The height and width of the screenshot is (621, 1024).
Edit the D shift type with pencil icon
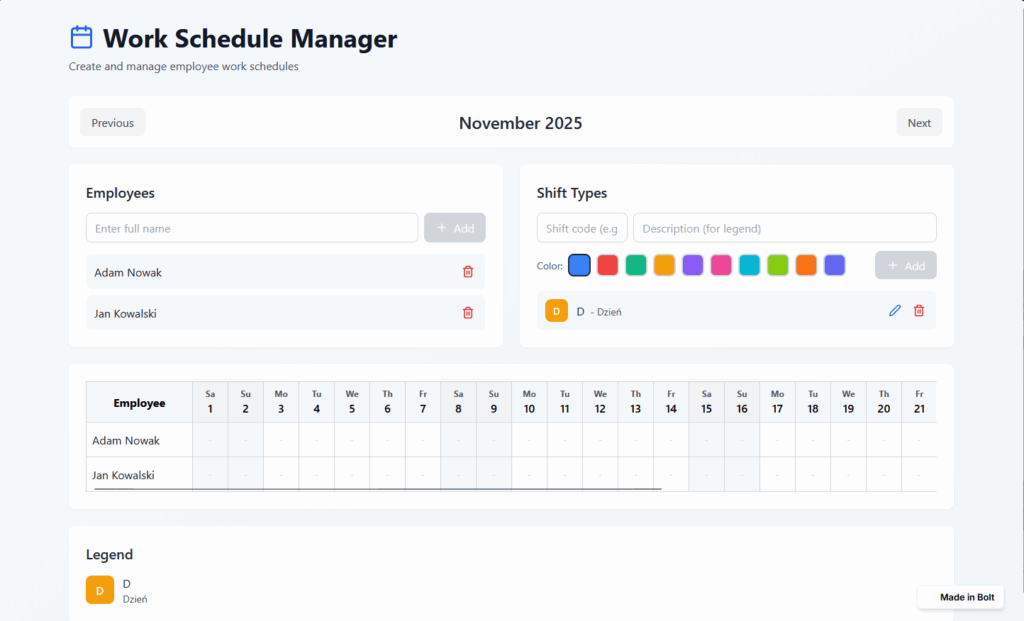pos(894,311)
